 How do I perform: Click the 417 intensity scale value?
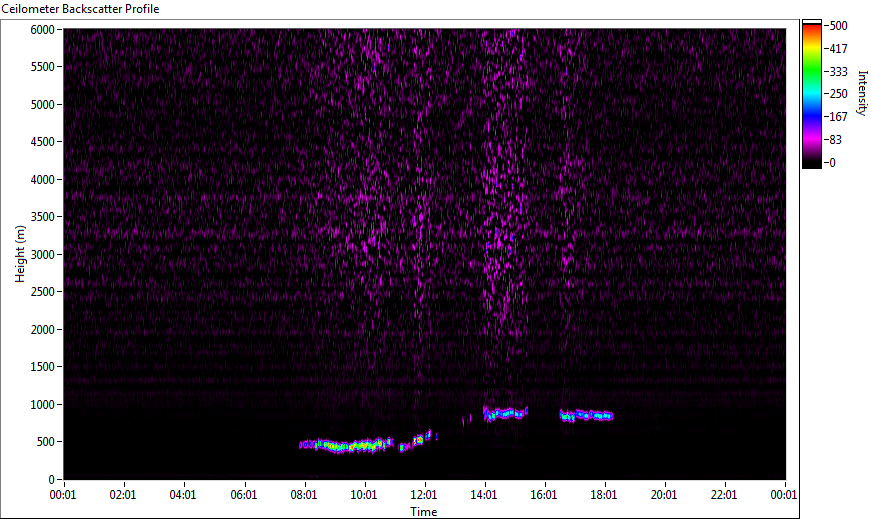[838, 49]
